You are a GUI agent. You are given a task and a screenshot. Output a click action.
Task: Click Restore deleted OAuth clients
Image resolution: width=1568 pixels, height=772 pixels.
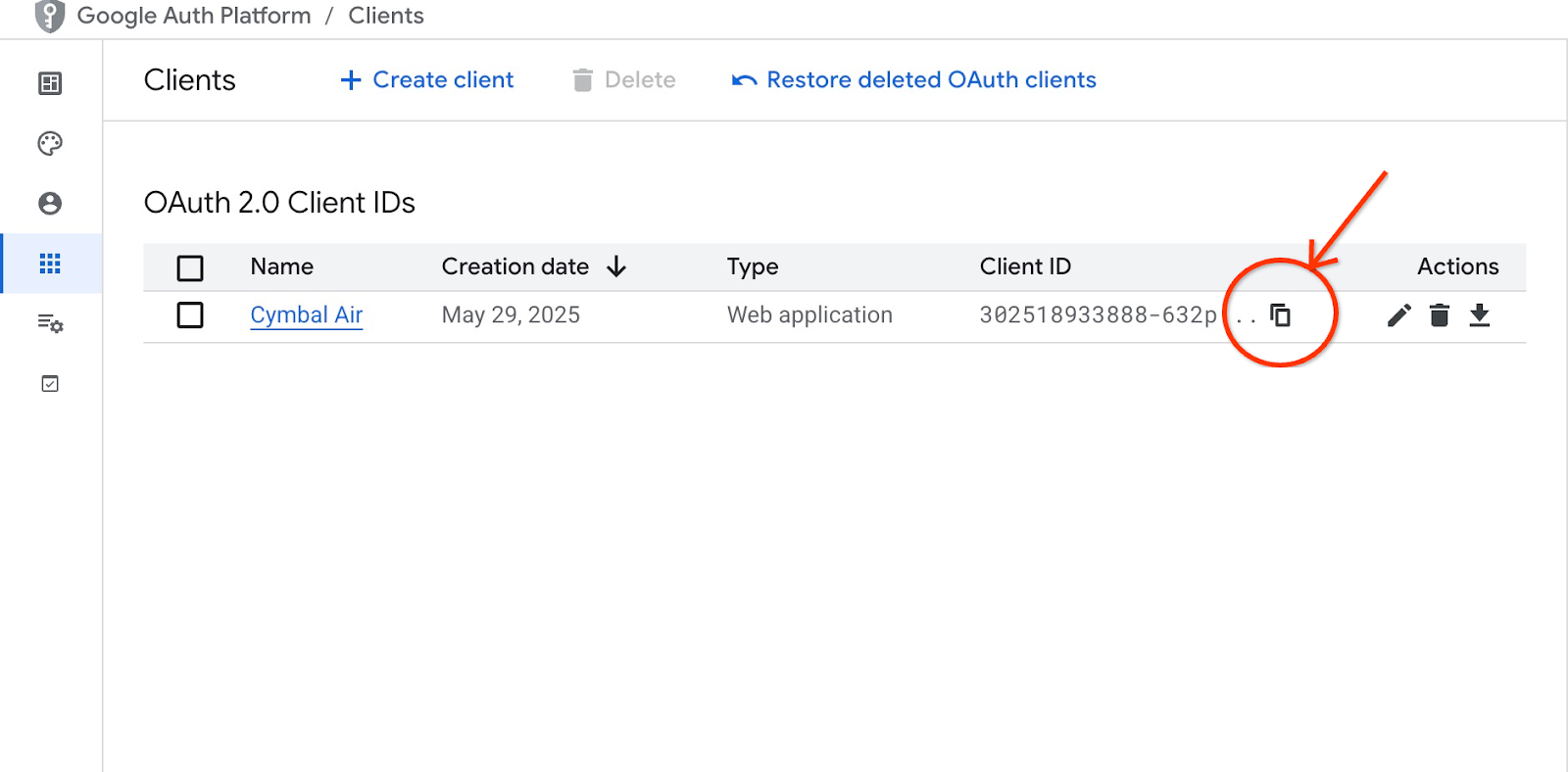click(913, 80)
